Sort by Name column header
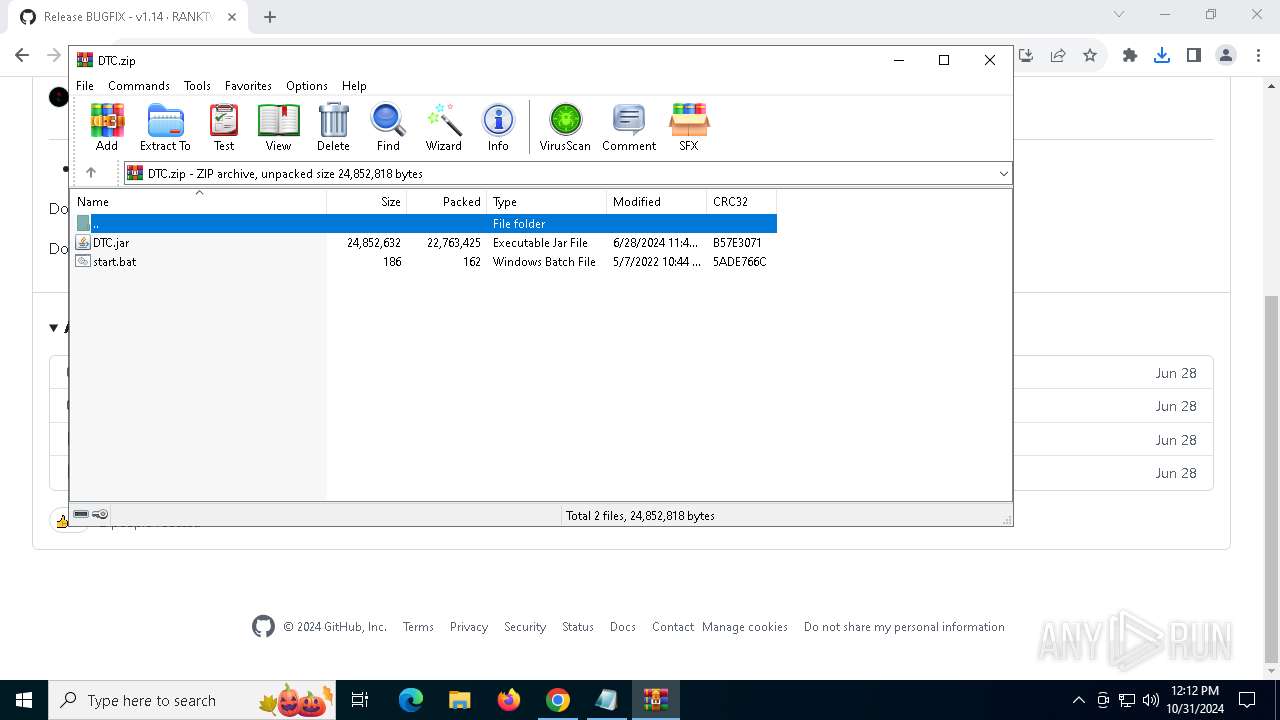Image resolution: width=1280 pixels, height=720 pixels. (198, 201)
